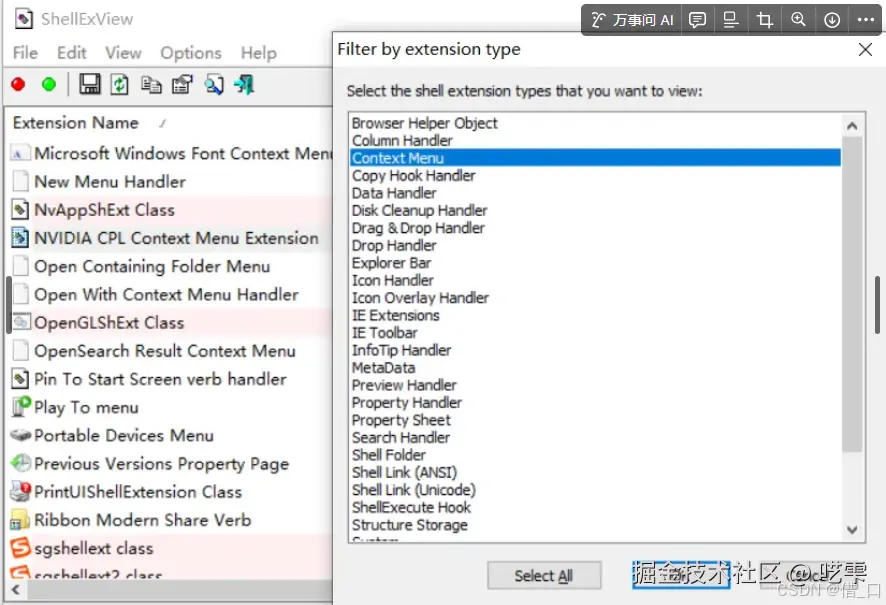The width and height of the screenshot is (886, 605).
Task: Close the Filter by extension type dialog
Action: (865, 50)
